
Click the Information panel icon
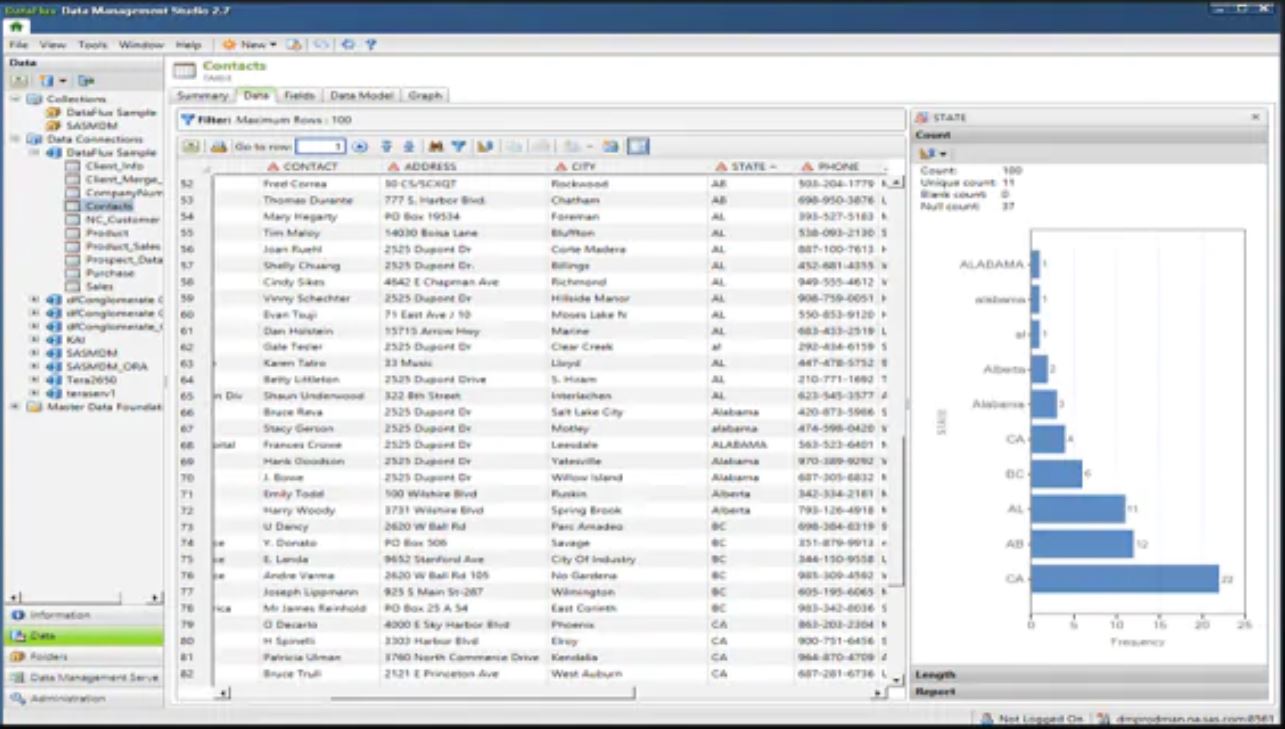pyautogui.click(x=17, y=615)
